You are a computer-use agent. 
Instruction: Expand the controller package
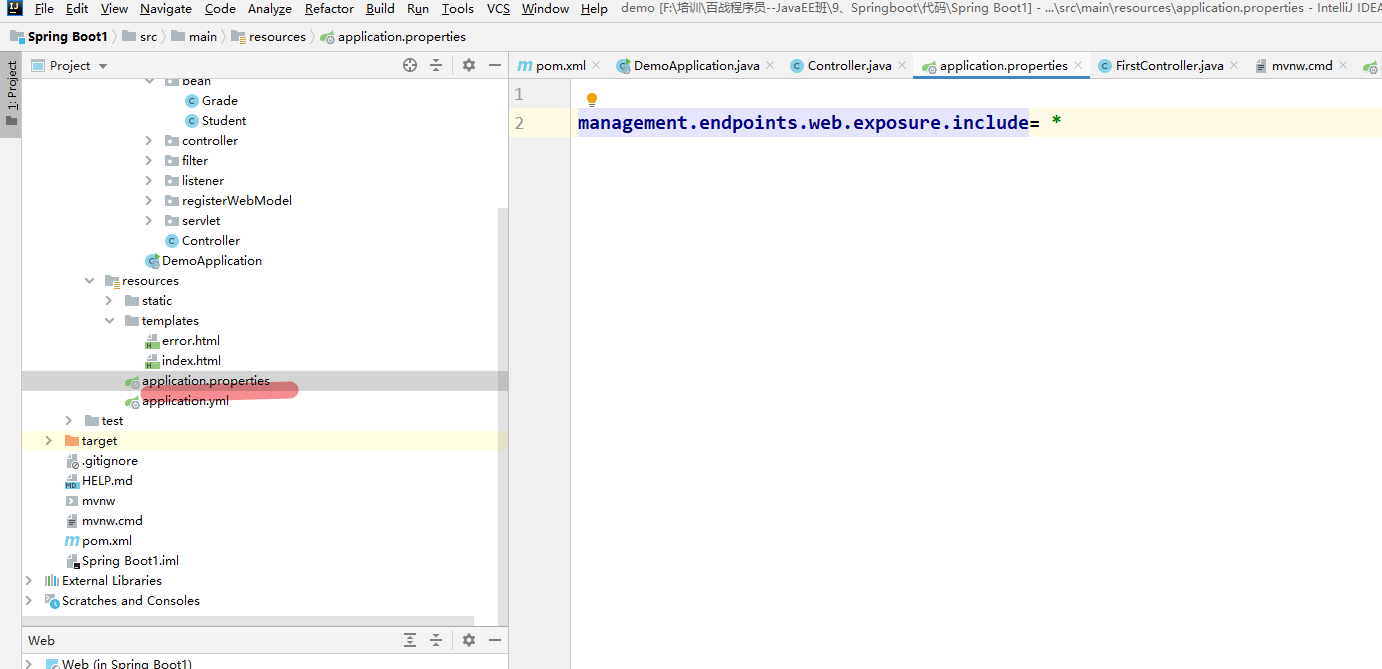149,140
